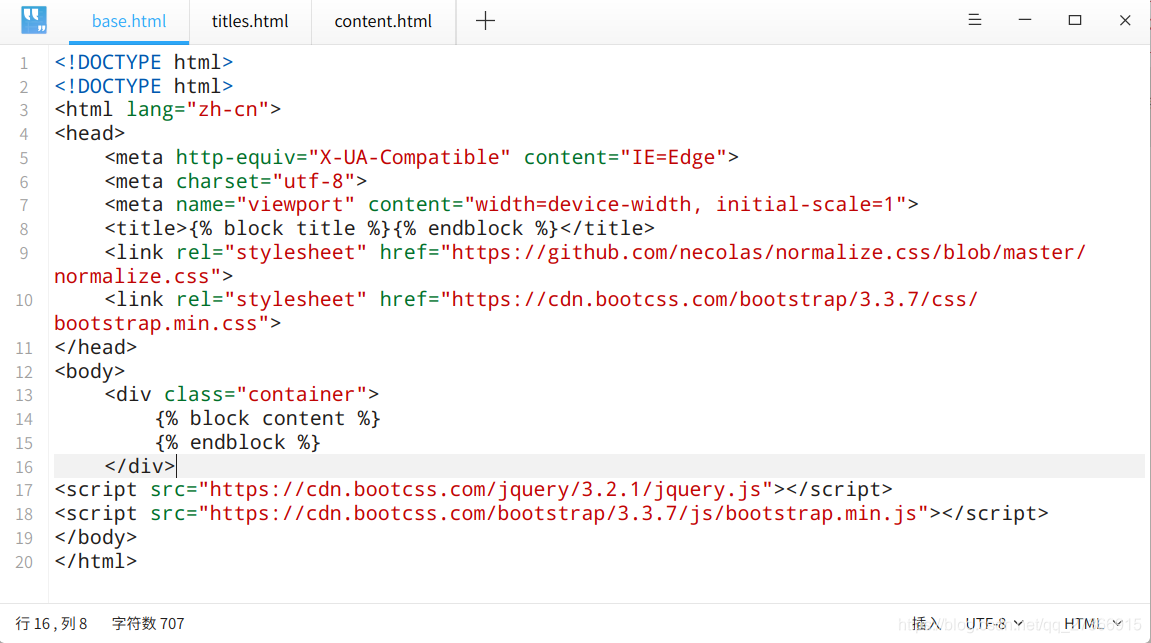Click the bootcss bootstrap css href URL
This screenshot has height=643, width=1151.
tap(714, 299)
